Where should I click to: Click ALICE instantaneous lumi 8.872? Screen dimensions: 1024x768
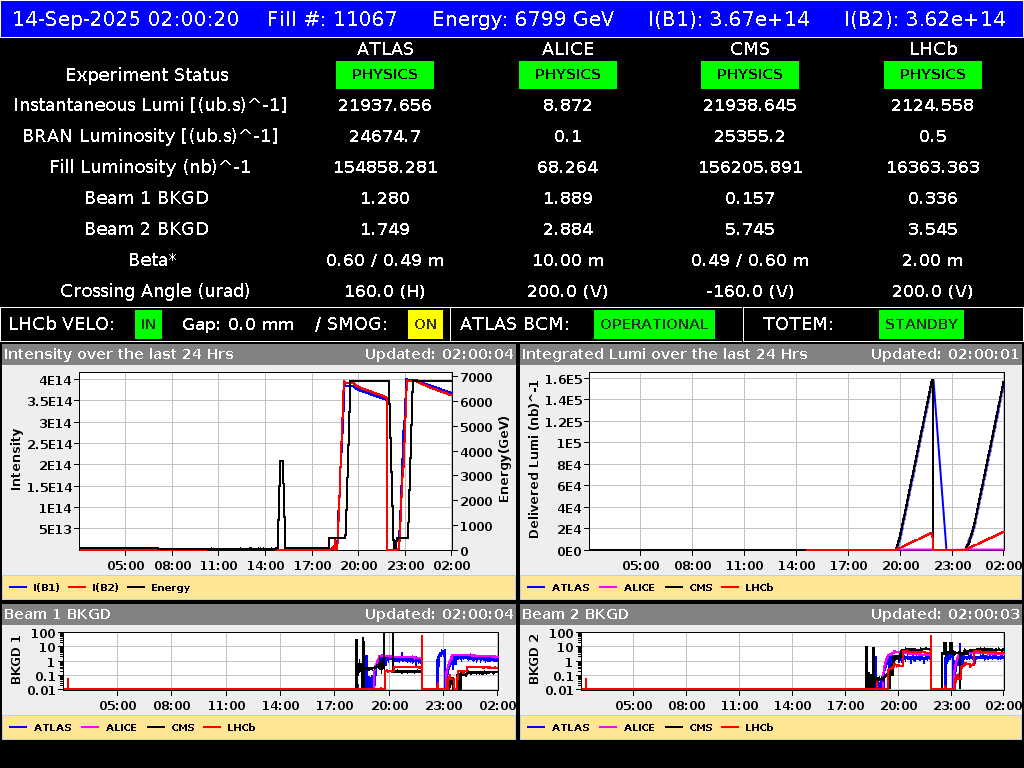point(568,105)
